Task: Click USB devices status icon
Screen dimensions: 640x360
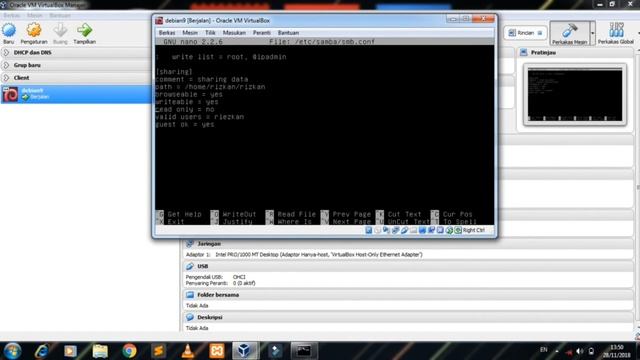Action: click(404, 230)
